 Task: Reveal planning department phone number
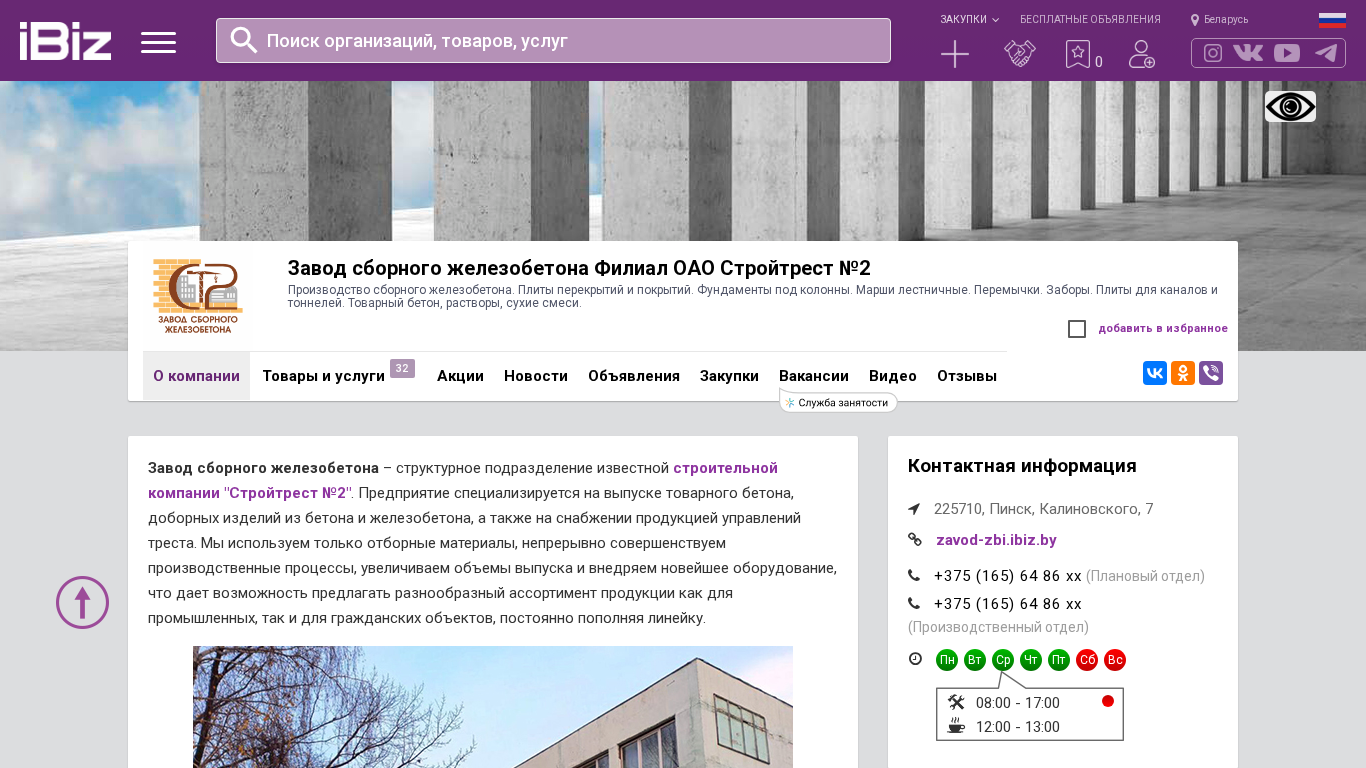(1008, 576)
